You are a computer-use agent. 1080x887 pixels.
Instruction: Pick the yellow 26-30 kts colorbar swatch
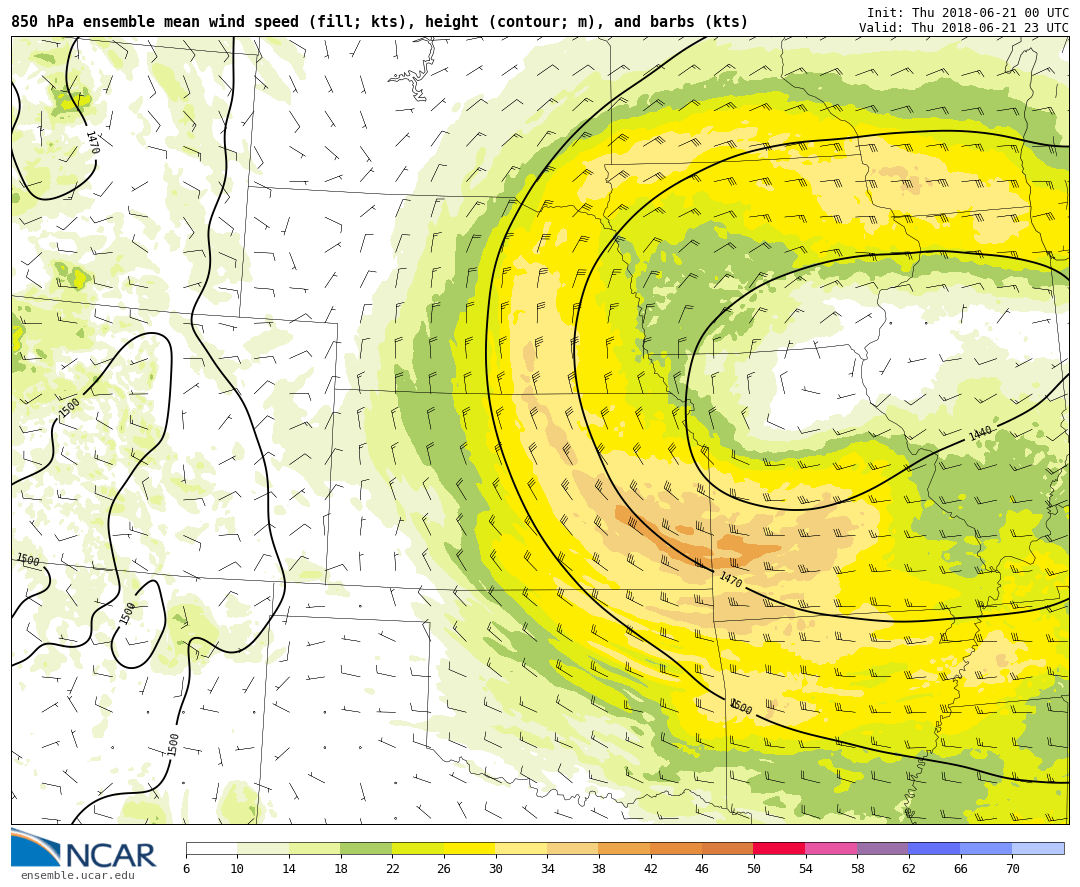470,848
